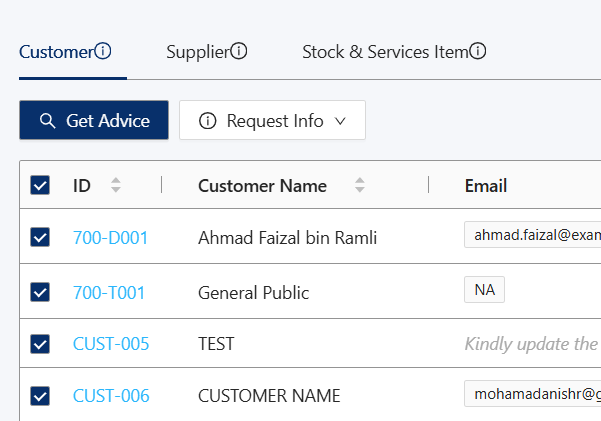601x421 pixels.
Task: Open the Request Info dropdown
Action: point(272,121)
